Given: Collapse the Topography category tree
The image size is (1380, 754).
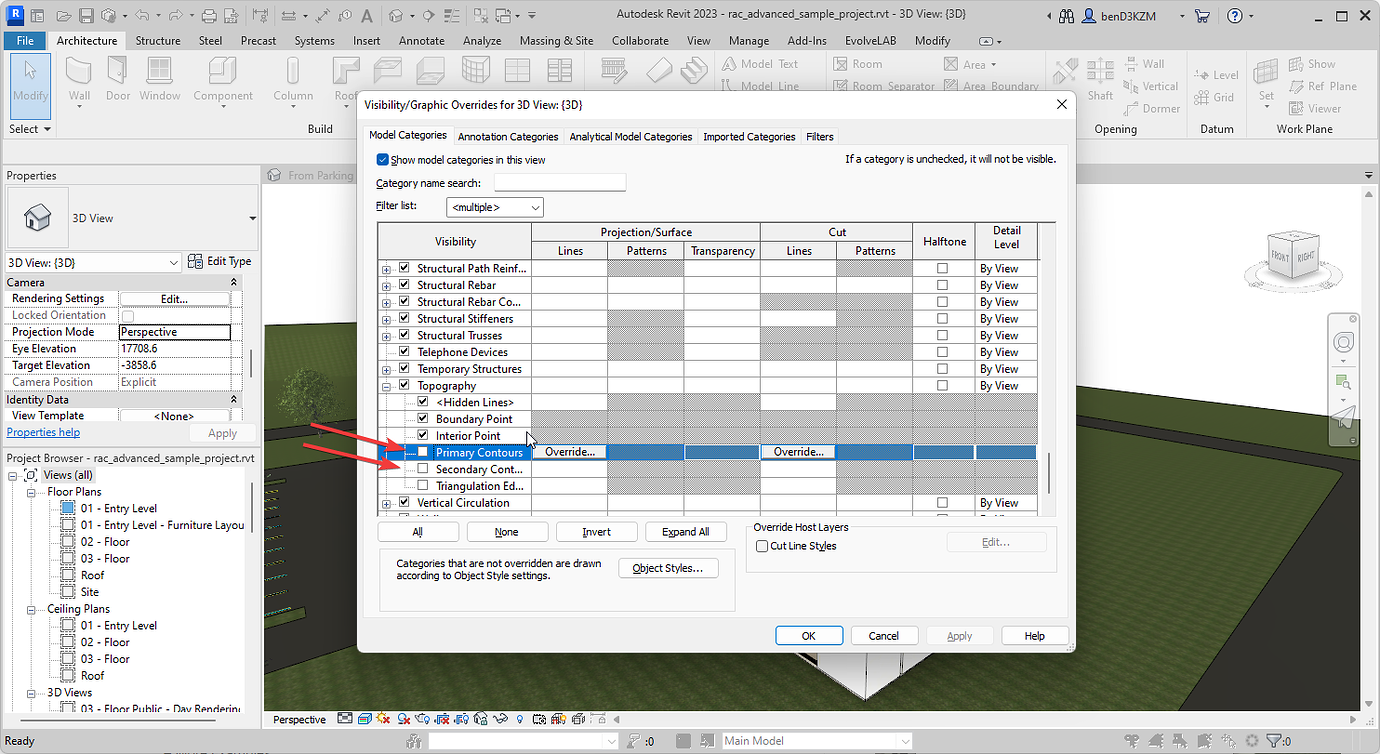Looking at the screenshot, I should pos(386,385).
